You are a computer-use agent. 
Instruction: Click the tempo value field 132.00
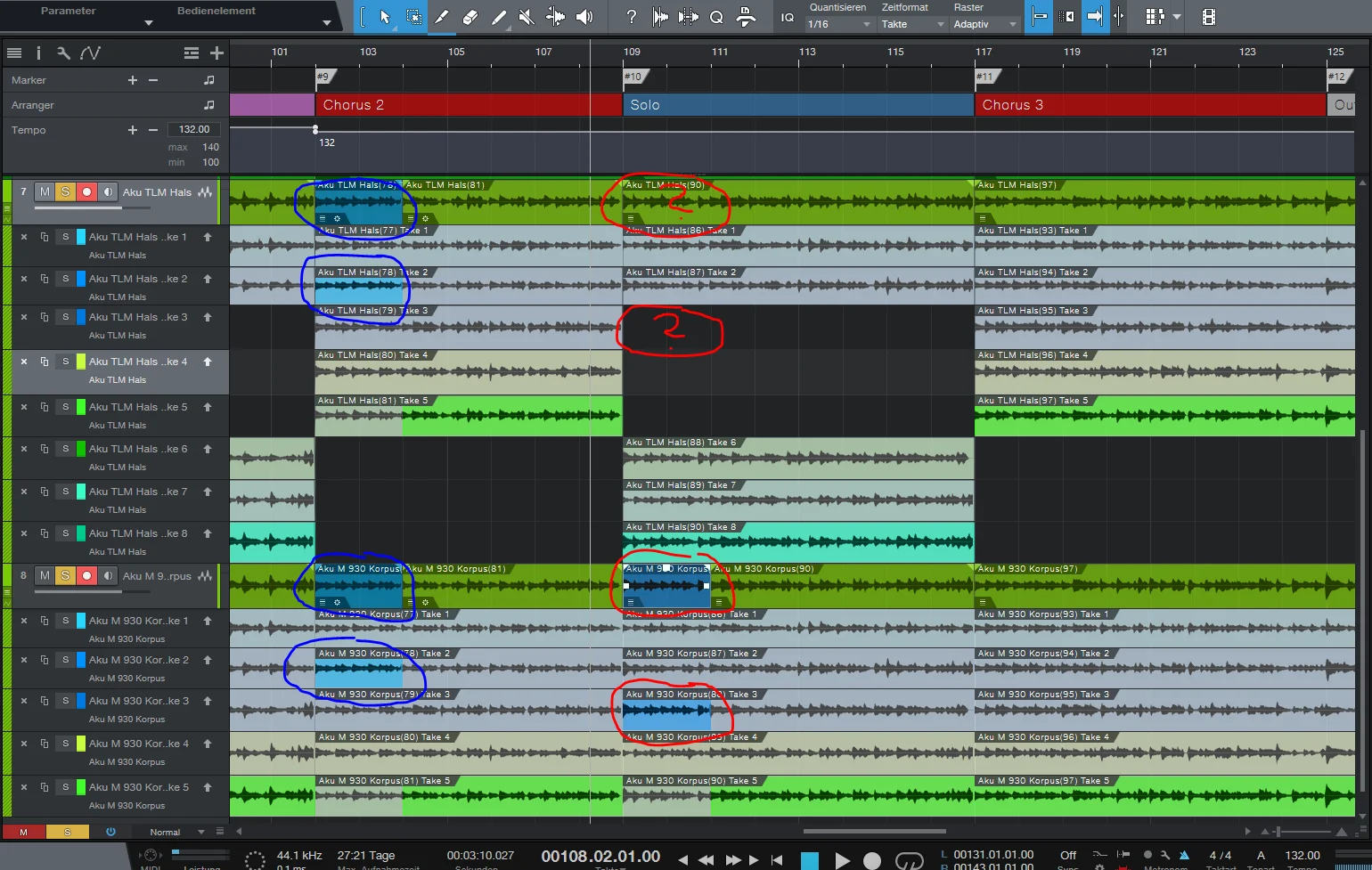194,129
